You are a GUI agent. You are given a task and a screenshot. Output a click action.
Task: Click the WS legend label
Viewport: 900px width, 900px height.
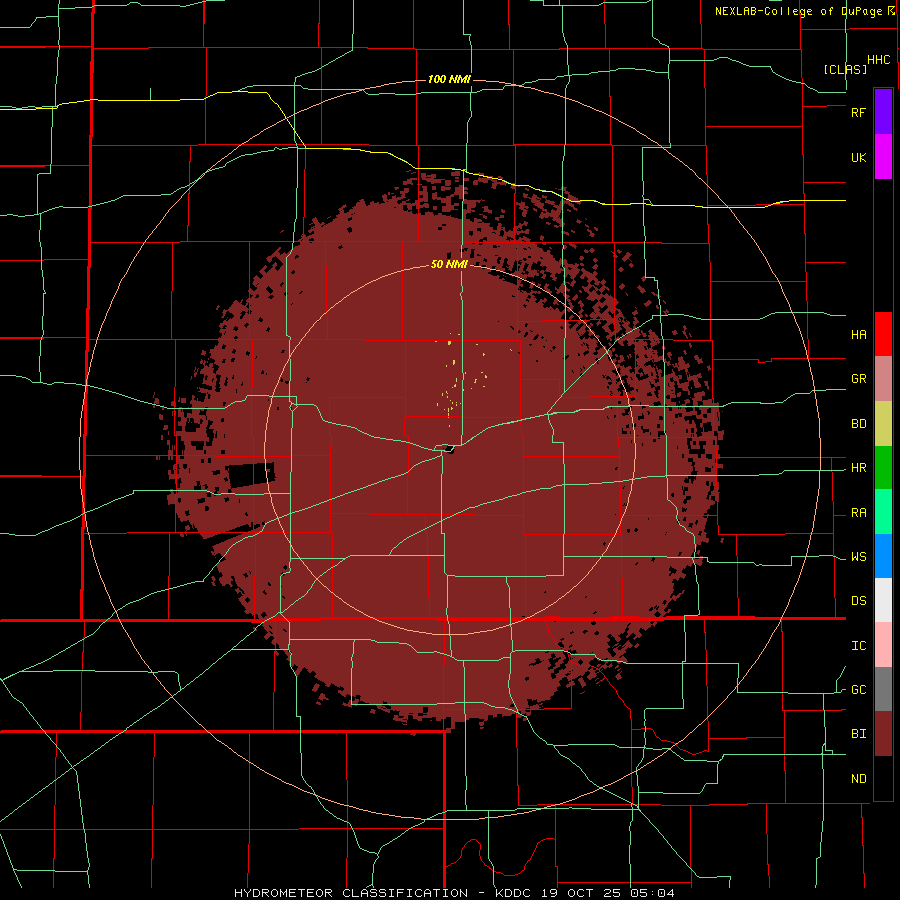[859, 557]
